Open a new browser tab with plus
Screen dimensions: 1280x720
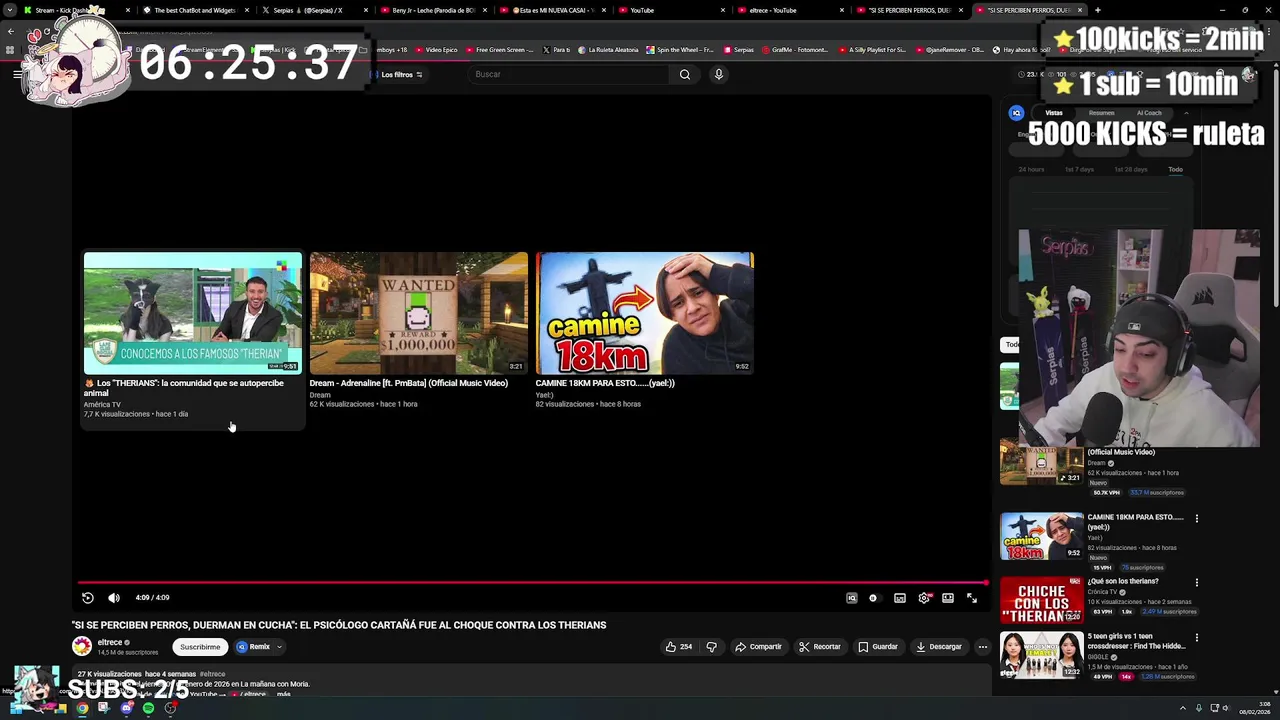click(1098, 10)
